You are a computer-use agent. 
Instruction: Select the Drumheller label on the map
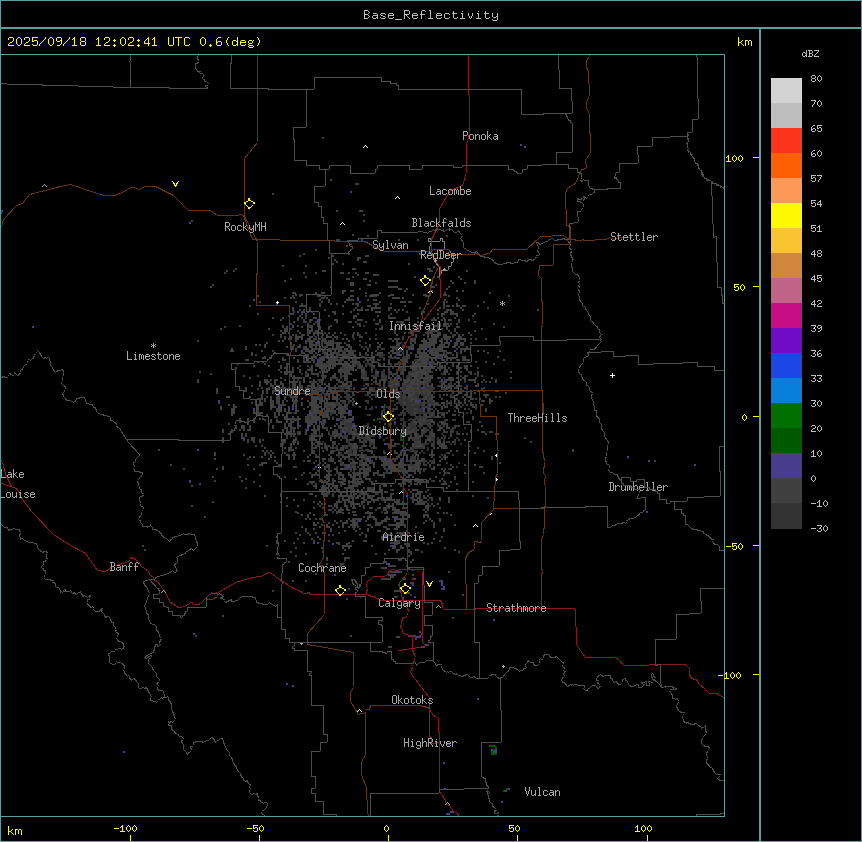pyautogui.click(x=638, y=487)
